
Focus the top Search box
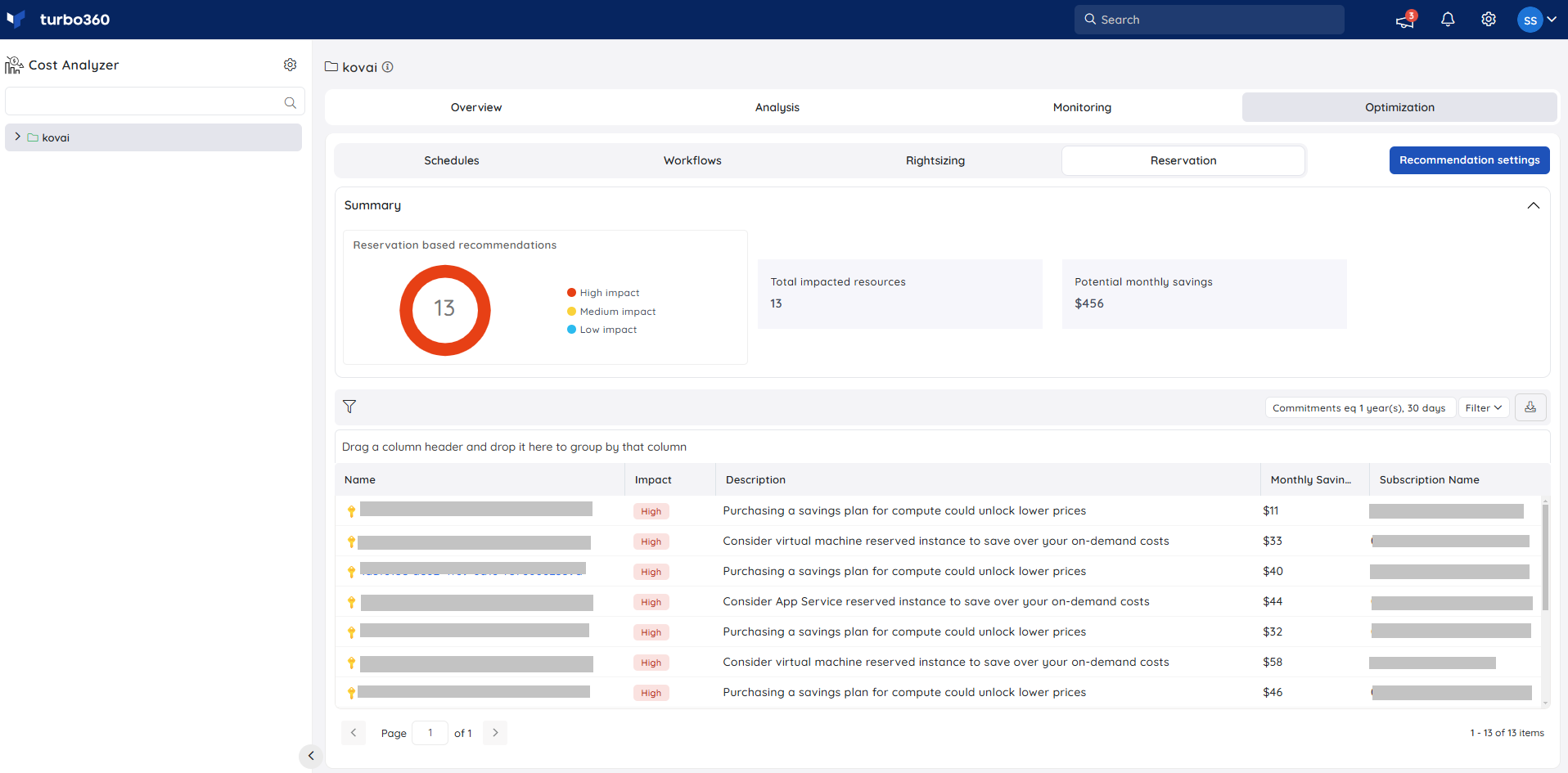click(1209, 20)
